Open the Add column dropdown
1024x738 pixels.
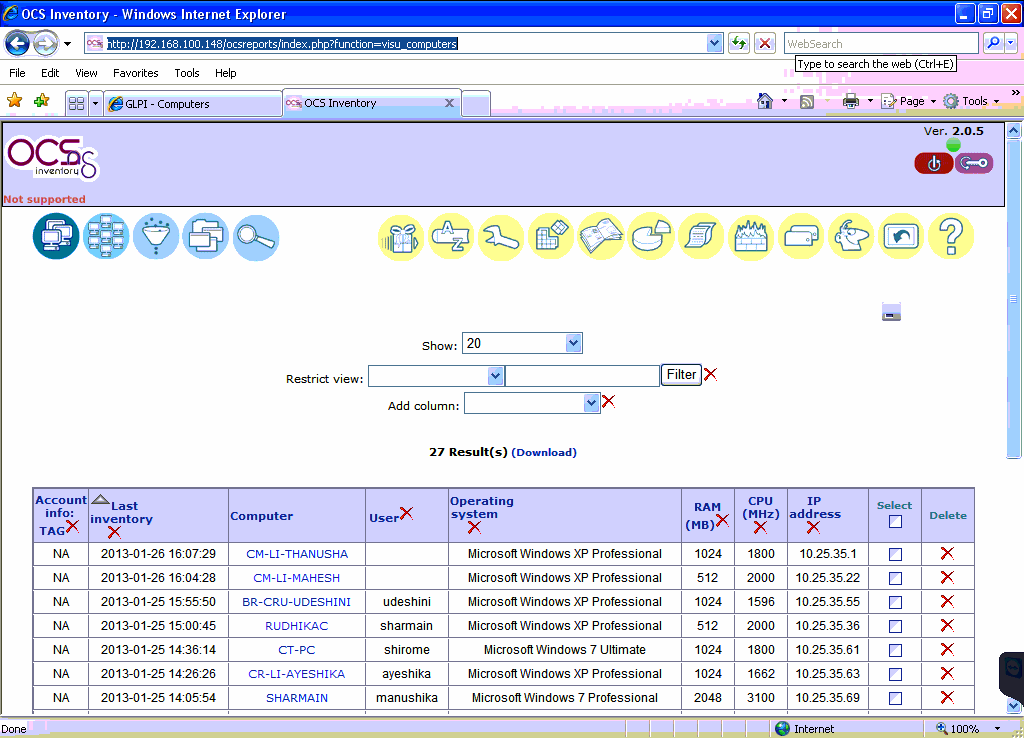(x=532, y=403)
